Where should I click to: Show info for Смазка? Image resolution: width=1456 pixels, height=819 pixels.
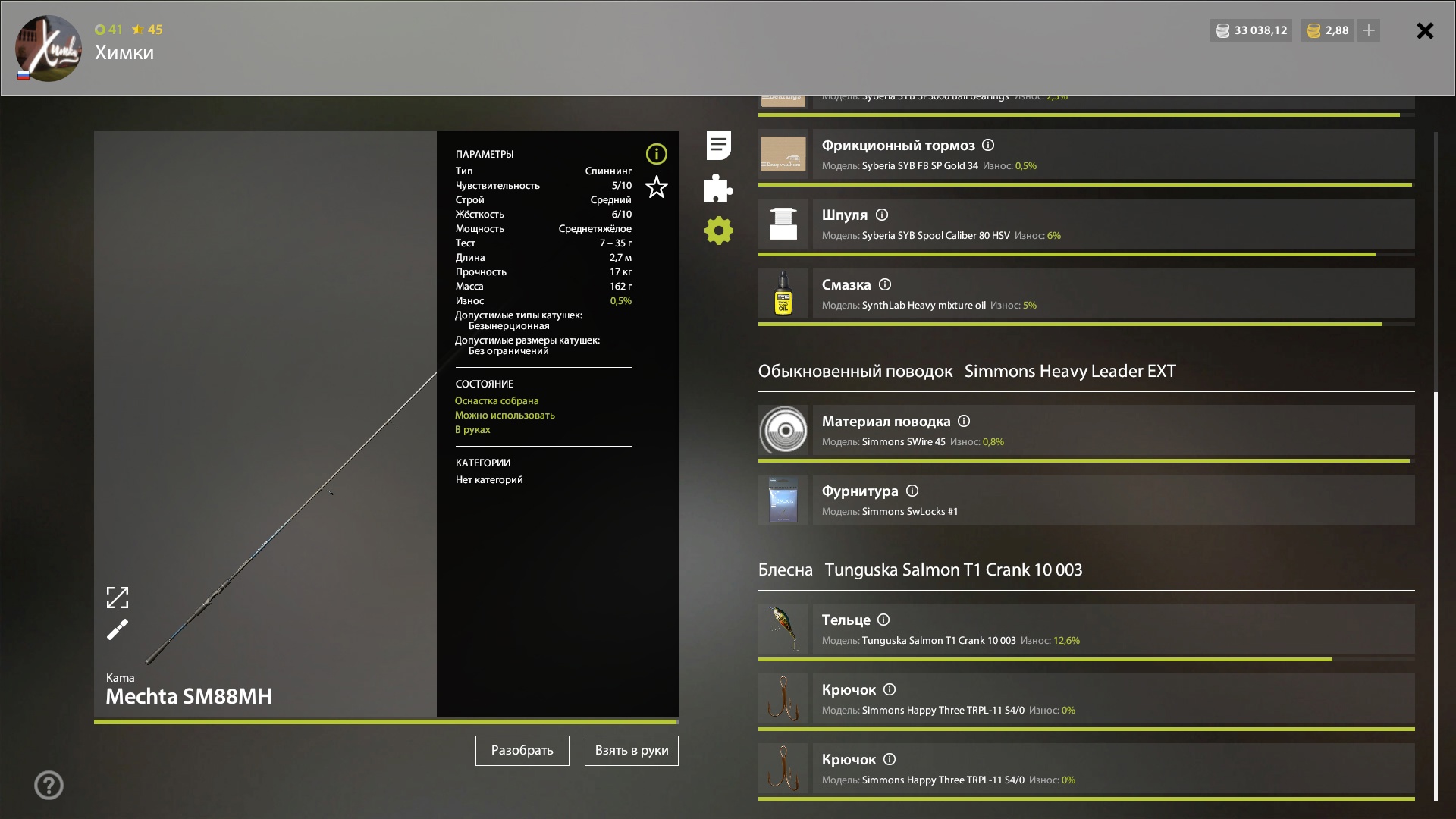(x=885, y=284)
